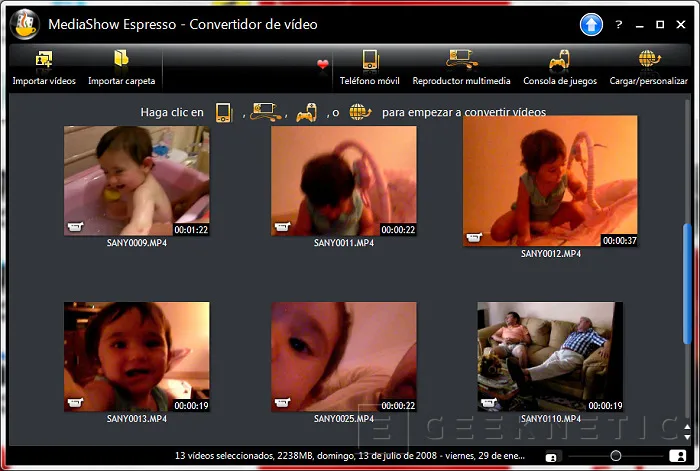Click the Reproductor multimedia text label

(x=461, y=81)
